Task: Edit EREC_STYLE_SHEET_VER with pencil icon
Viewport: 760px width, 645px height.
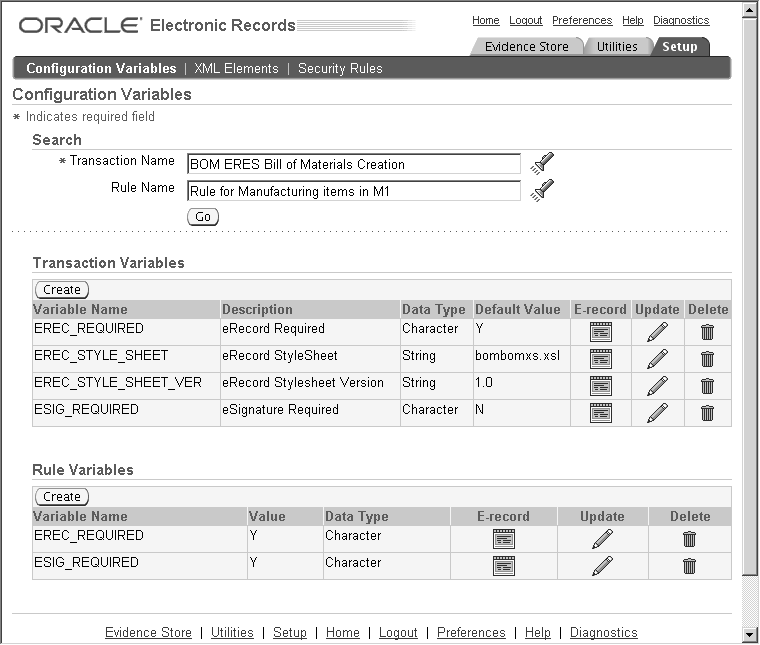Action: pyautogui.click(x=657, y=386)
